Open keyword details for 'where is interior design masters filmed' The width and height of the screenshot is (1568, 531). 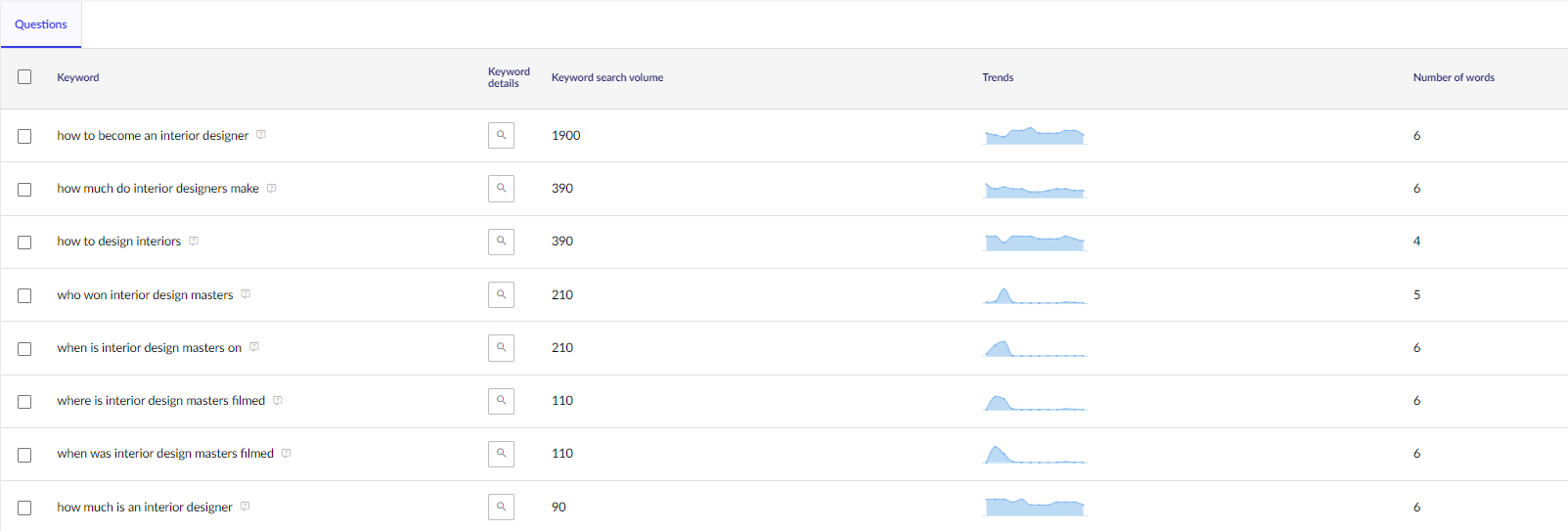pyautogui.click(x=501, y=400)
